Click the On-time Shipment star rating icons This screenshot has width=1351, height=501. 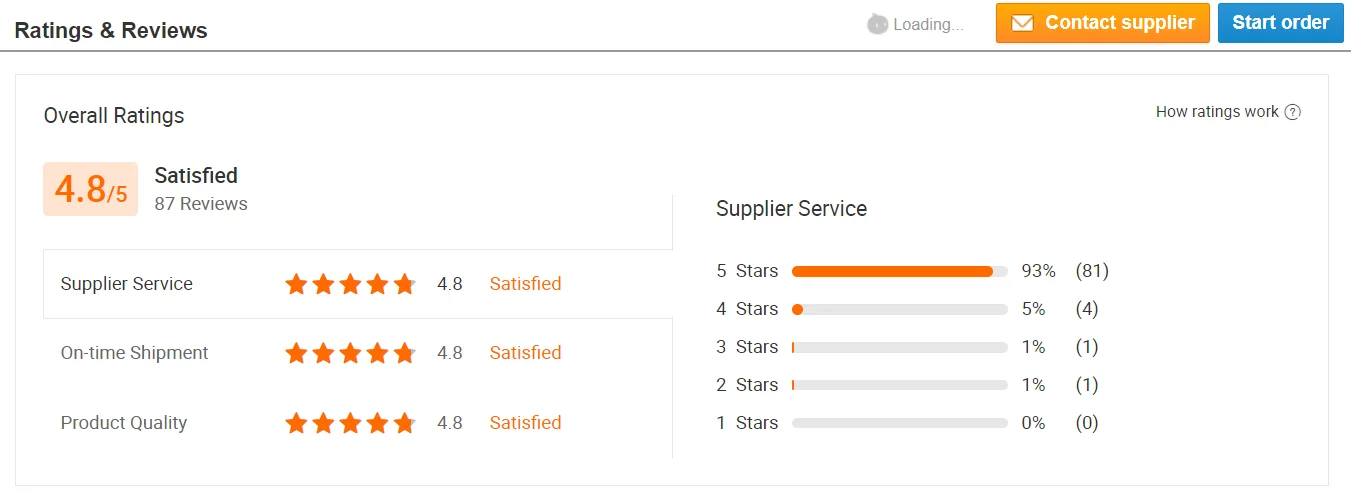point(350,353)
